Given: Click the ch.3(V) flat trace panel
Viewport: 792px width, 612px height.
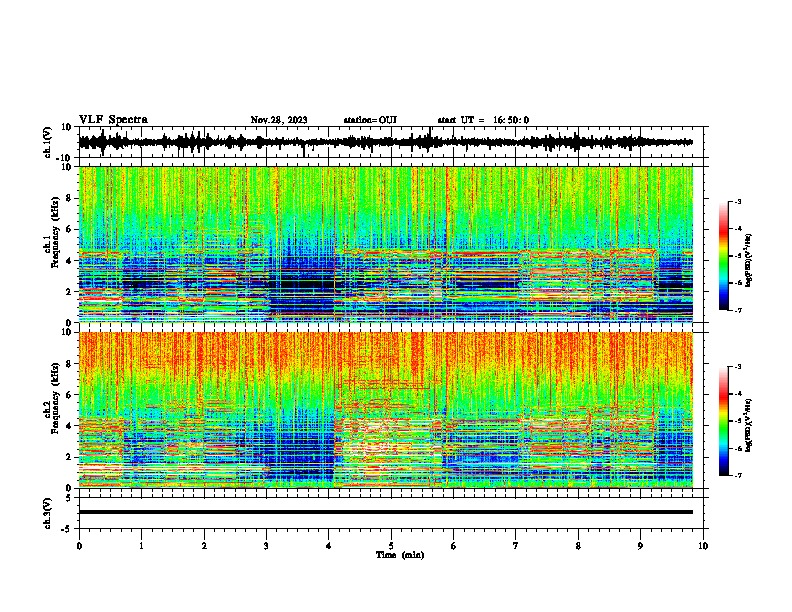Looking at the screenshot, I should pos(393,513).
